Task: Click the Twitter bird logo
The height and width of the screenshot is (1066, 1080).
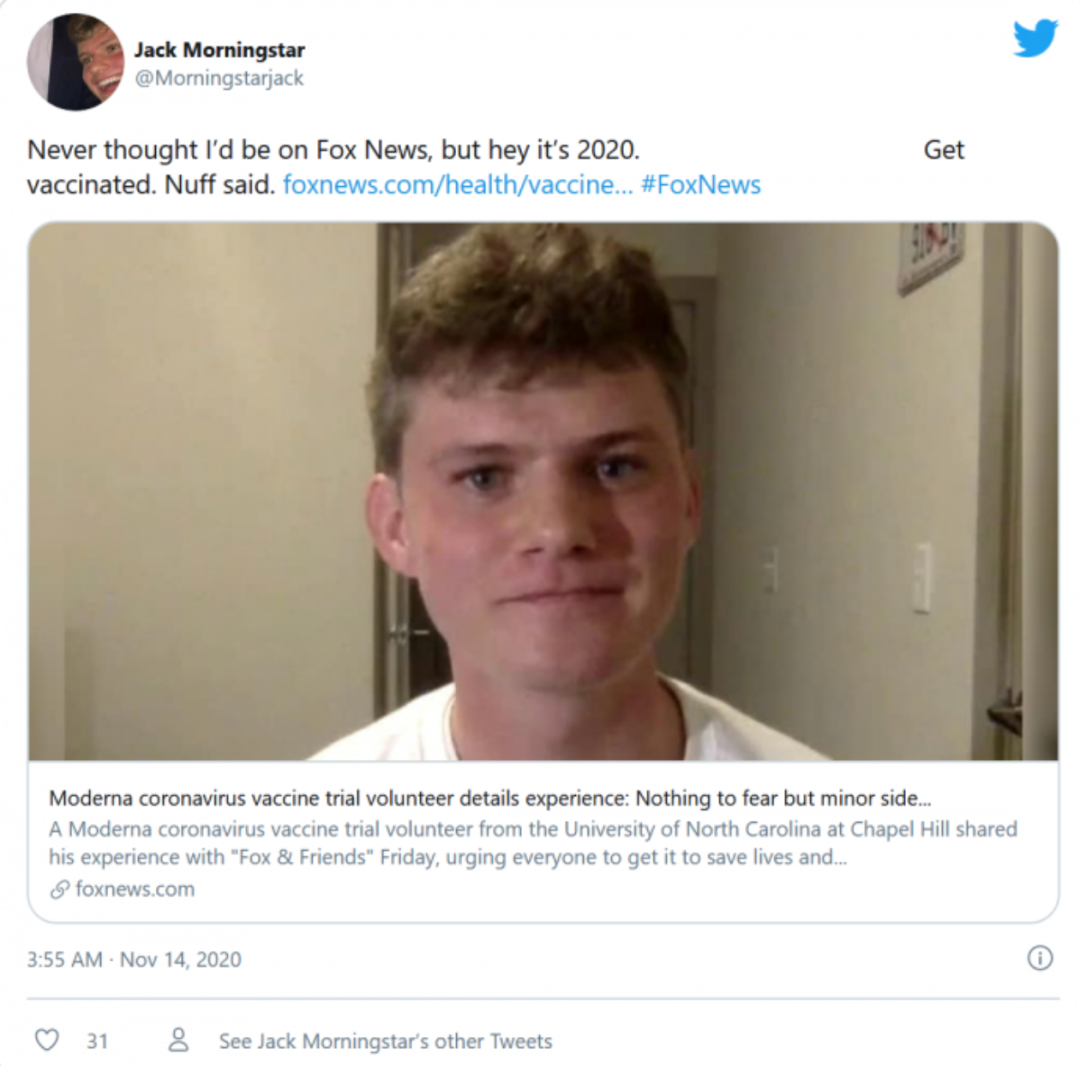Action: [1035, 38]
